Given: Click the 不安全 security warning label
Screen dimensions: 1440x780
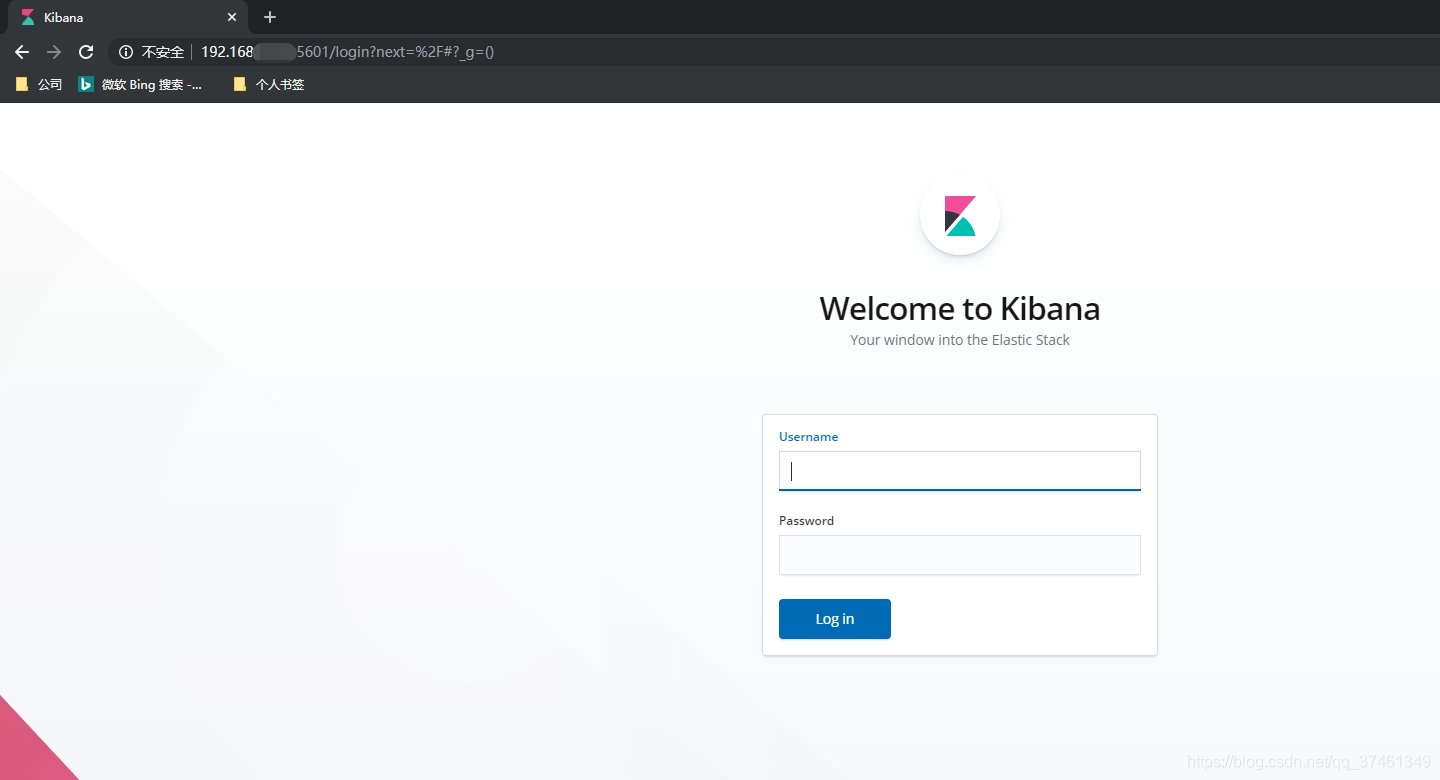Looking at the screenshot, I should 163,52.
